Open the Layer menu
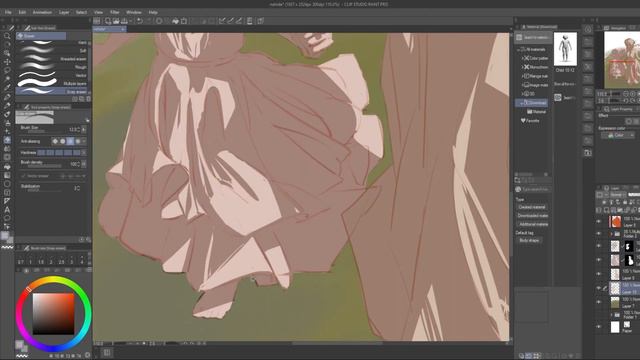 coord(64,12)
